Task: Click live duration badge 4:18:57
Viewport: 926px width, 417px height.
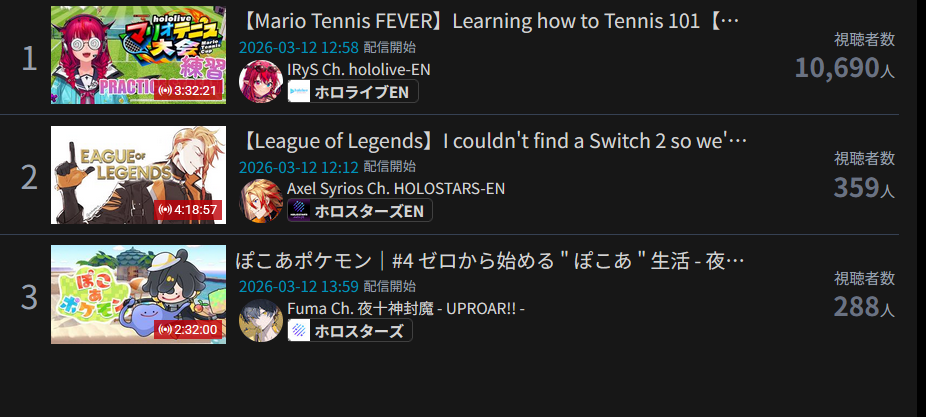Action: [x=188, y=210]
